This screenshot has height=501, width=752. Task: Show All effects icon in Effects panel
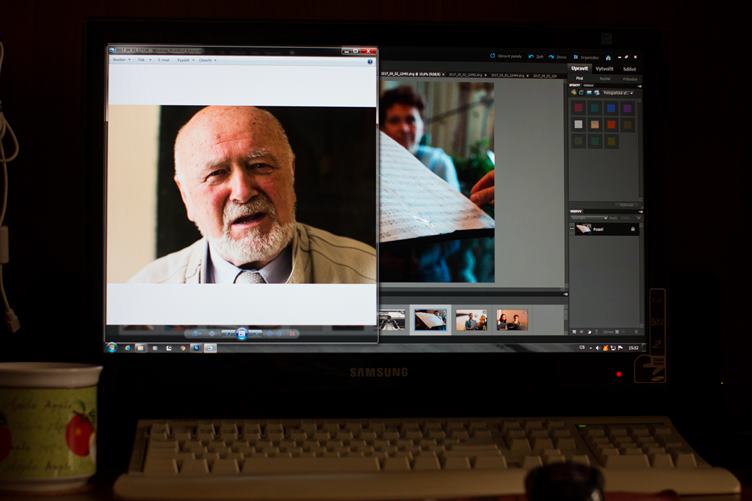click(x=597, y=93)
